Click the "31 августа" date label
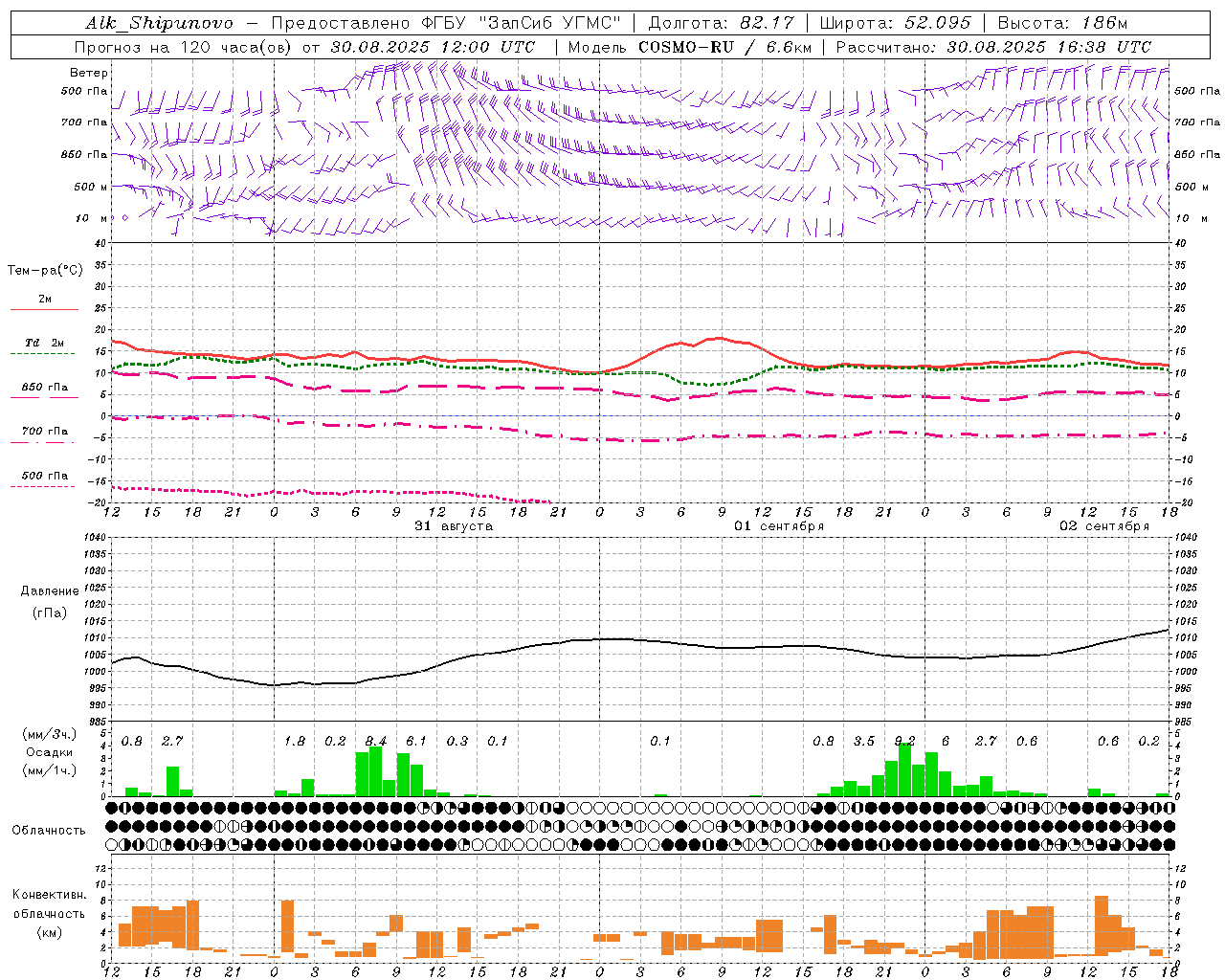 click(454, 526)
